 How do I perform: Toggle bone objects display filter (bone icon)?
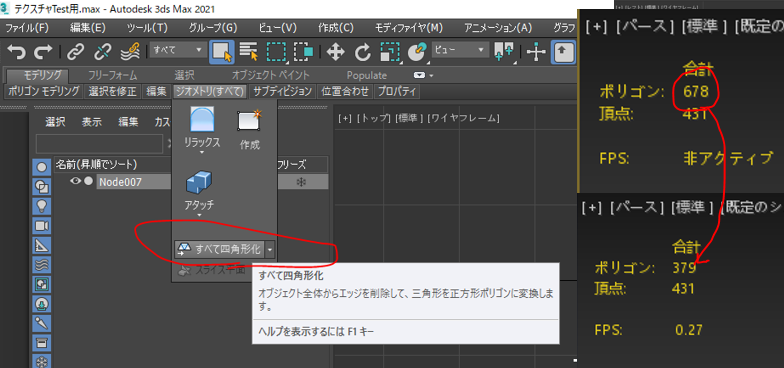(x=42, y=323)
